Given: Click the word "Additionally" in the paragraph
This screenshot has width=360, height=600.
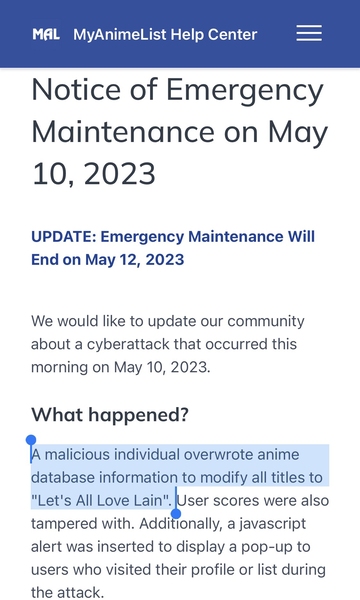Looking at the screenshot, I should click(181, 524).
